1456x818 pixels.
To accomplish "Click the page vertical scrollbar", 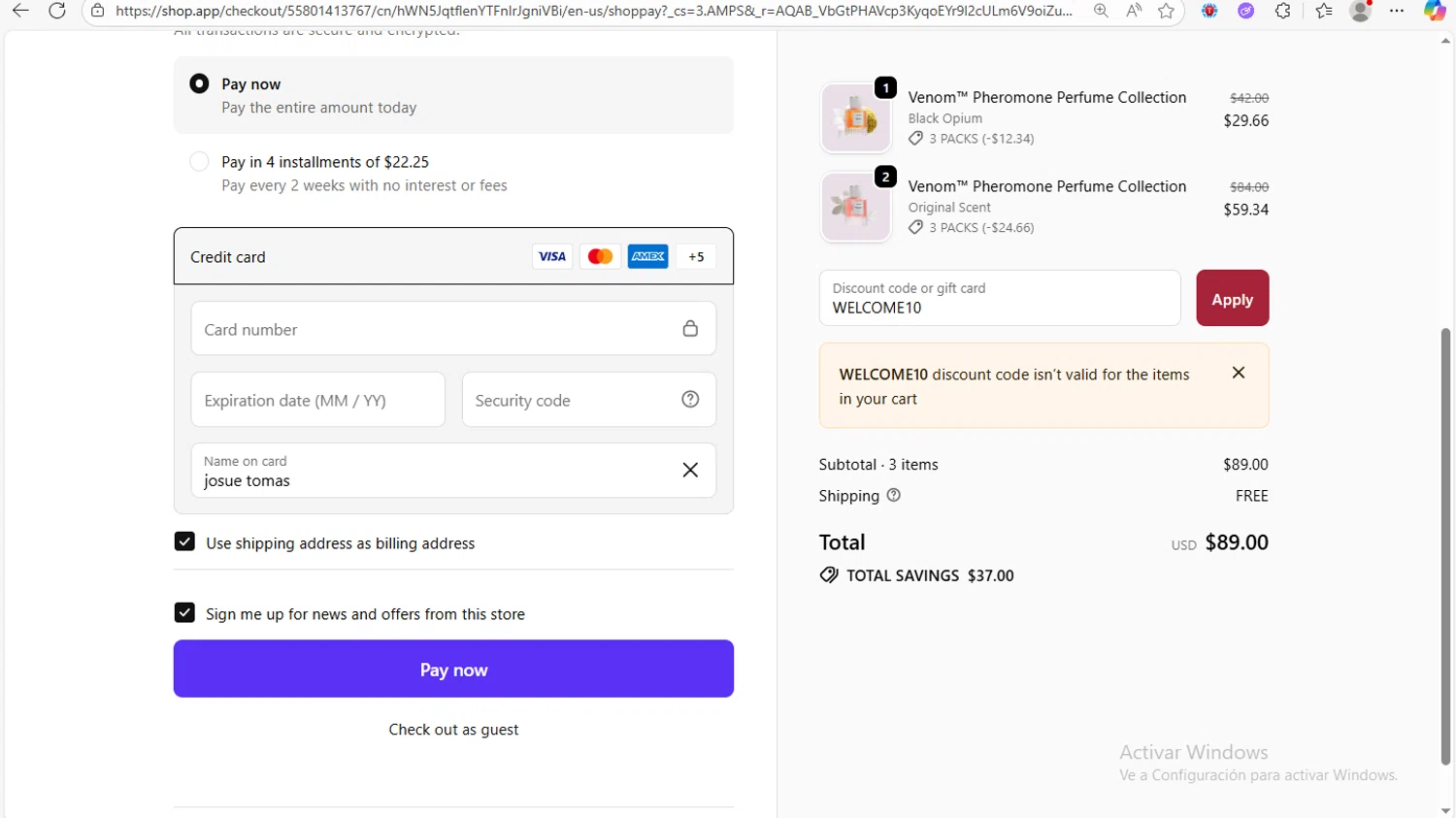I will click(x=1445, y=546).
